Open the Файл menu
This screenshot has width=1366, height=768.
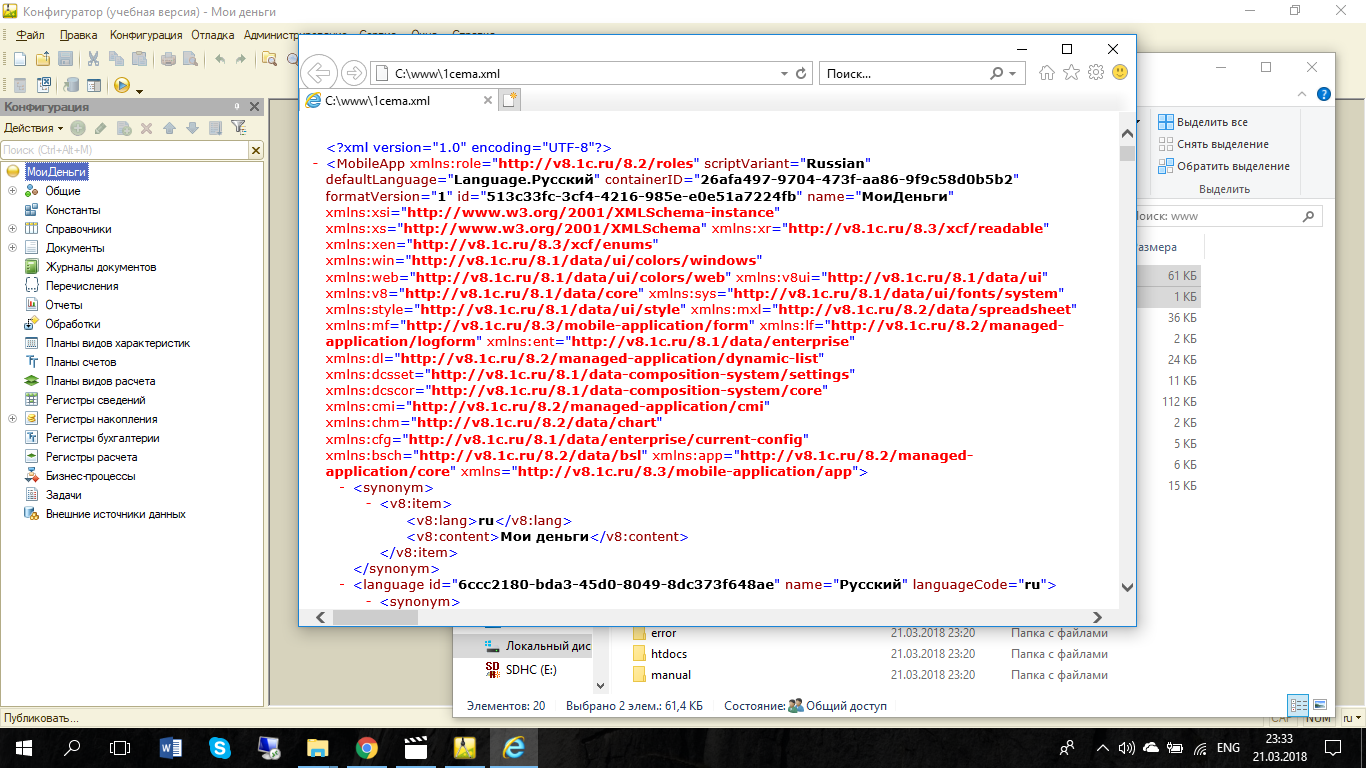30,35
